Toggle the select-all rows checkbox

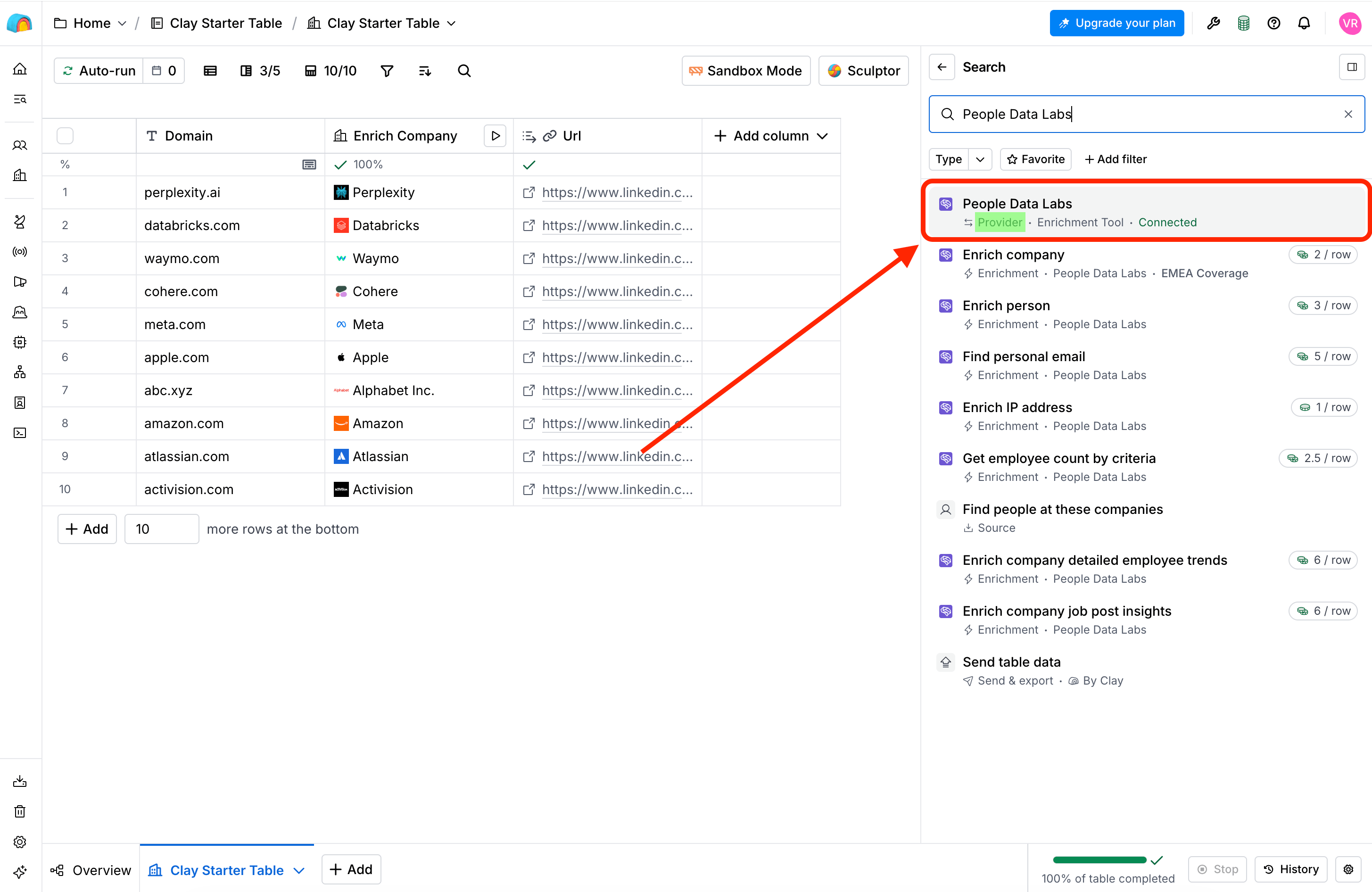point(65,135)
